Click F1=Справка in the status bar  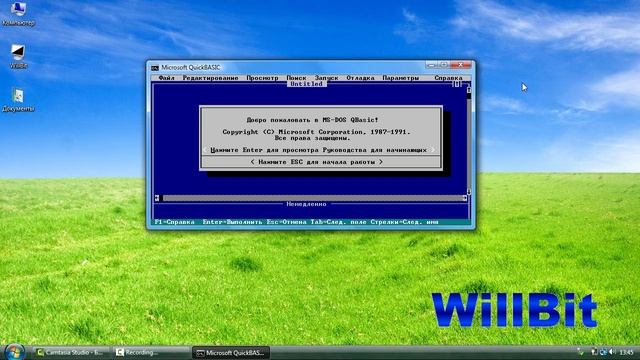175,222
